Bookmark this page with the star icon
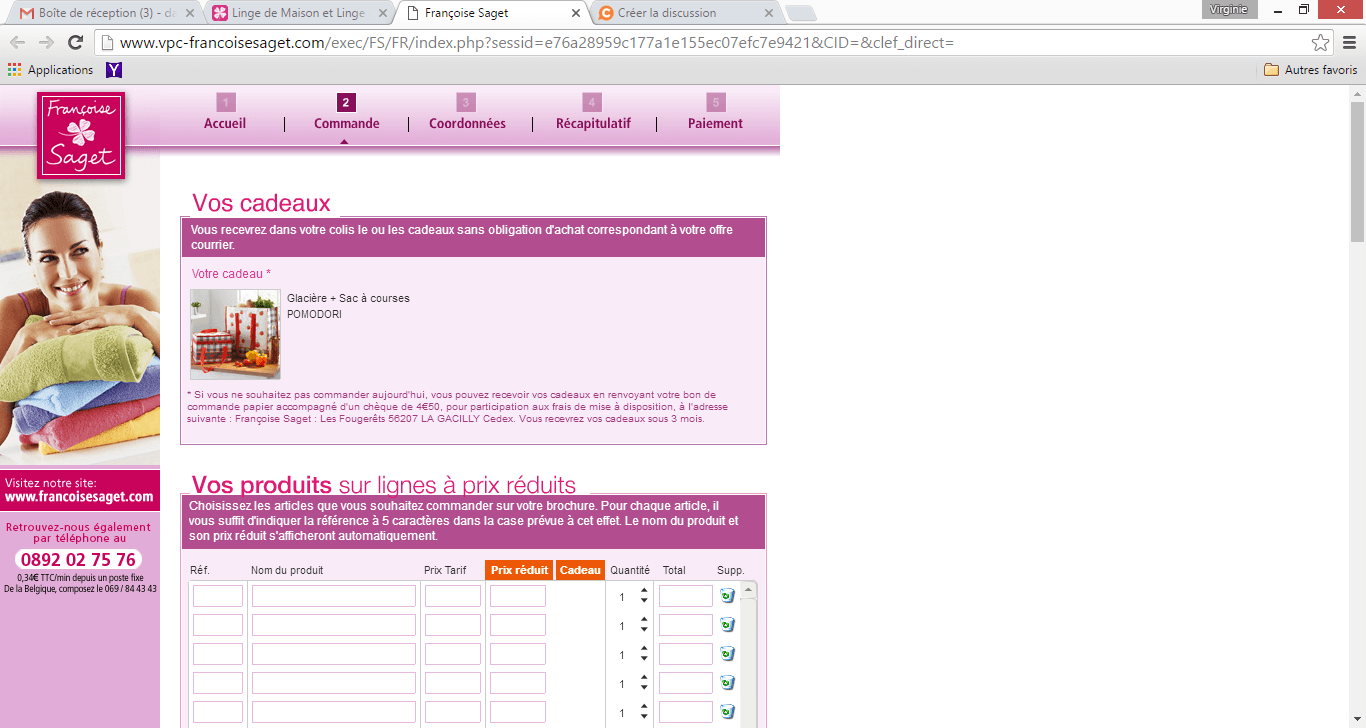 pos(1320,43)
